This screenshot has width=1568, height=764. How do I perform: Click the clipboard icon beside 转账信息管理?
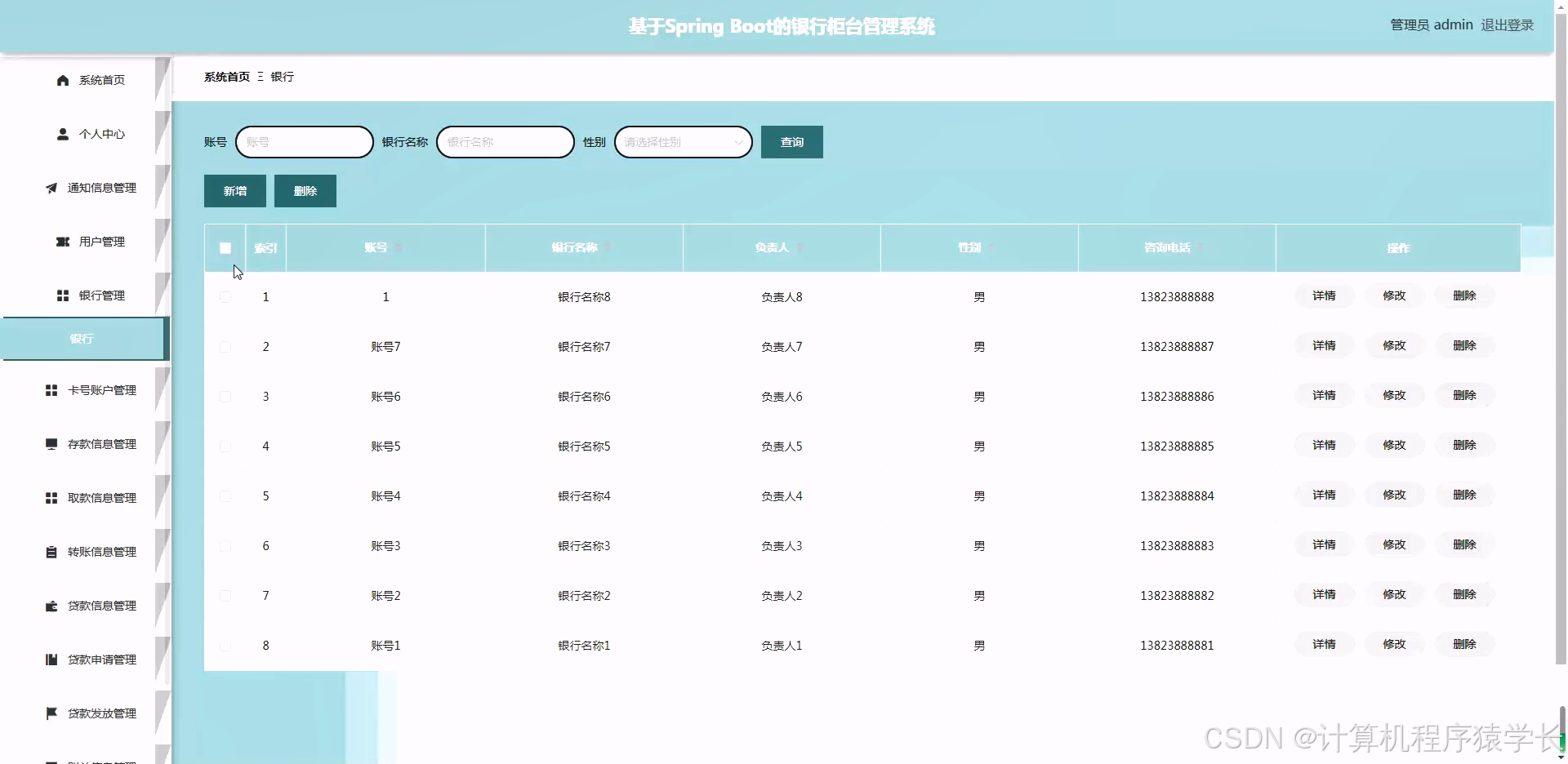click(51, 552)
